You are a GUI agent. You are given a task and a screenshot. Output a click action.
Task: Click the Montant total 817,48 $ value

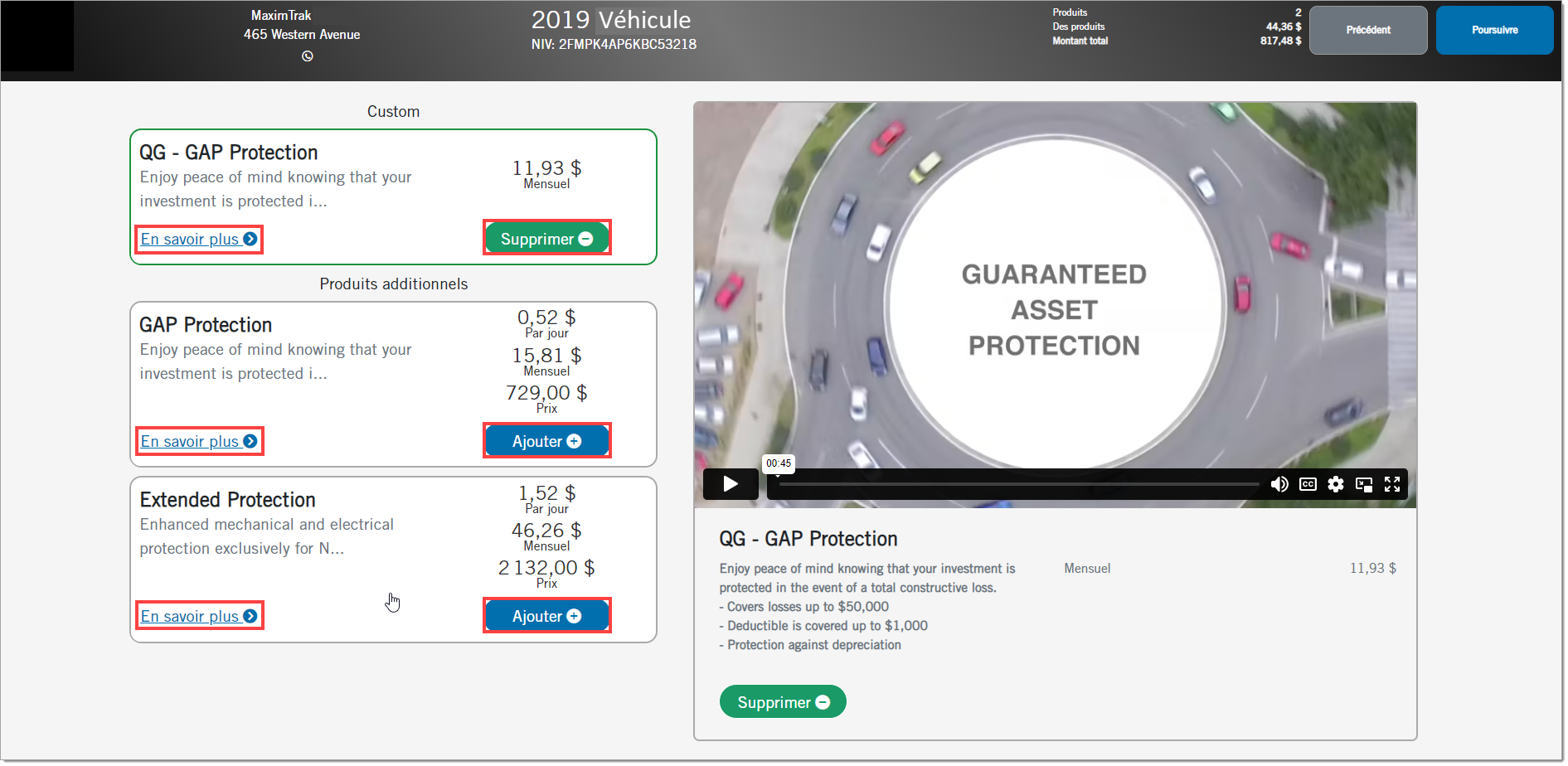pos(1280,41)
